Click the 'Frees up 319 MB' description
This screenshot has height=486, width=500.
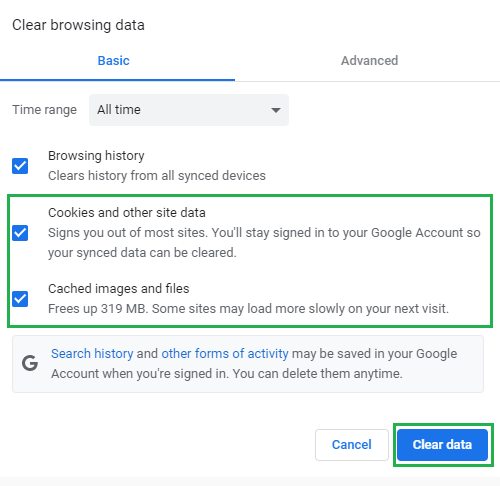(x=248, y=309)
